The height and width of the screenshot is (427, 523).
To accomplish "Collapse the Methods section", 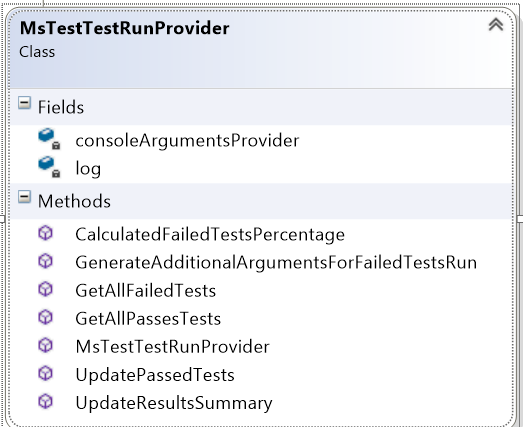I will point(24,197).
